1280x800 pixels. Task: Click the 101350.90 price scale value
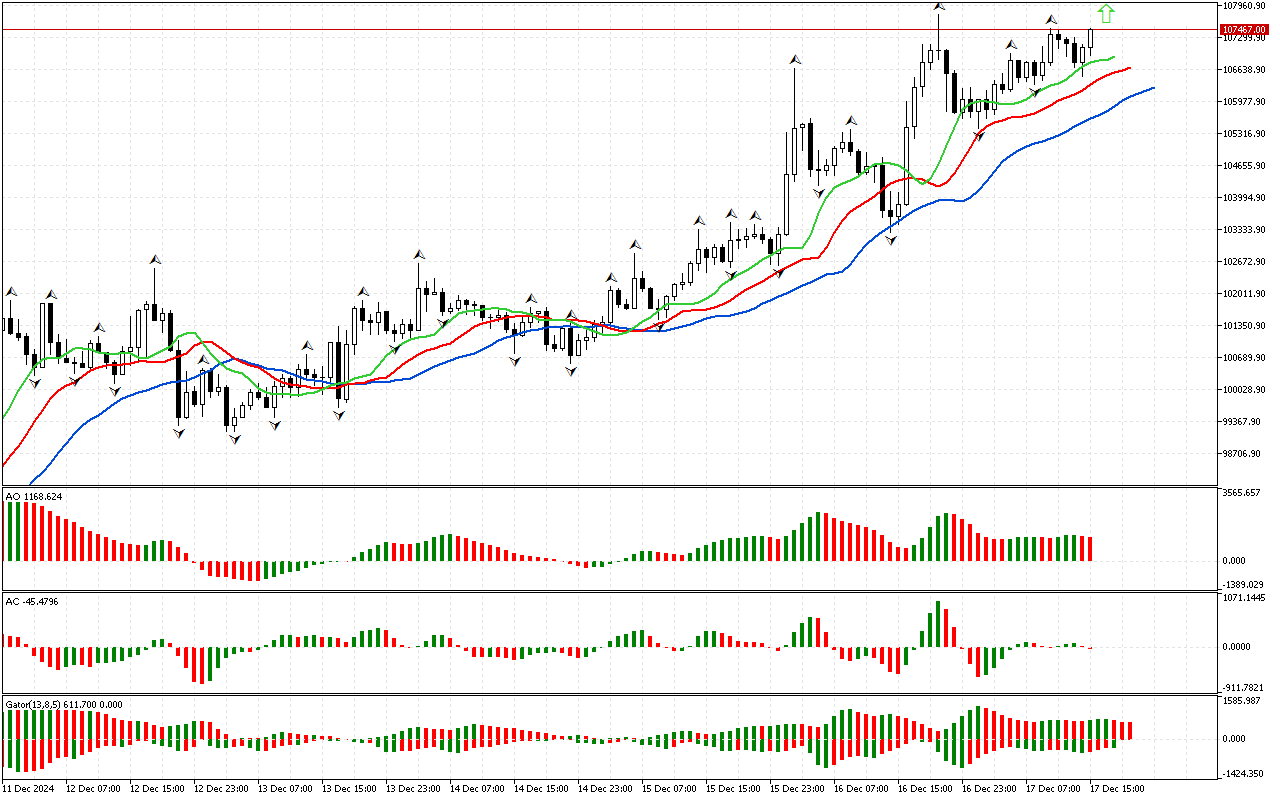[x=1245, y=326]
